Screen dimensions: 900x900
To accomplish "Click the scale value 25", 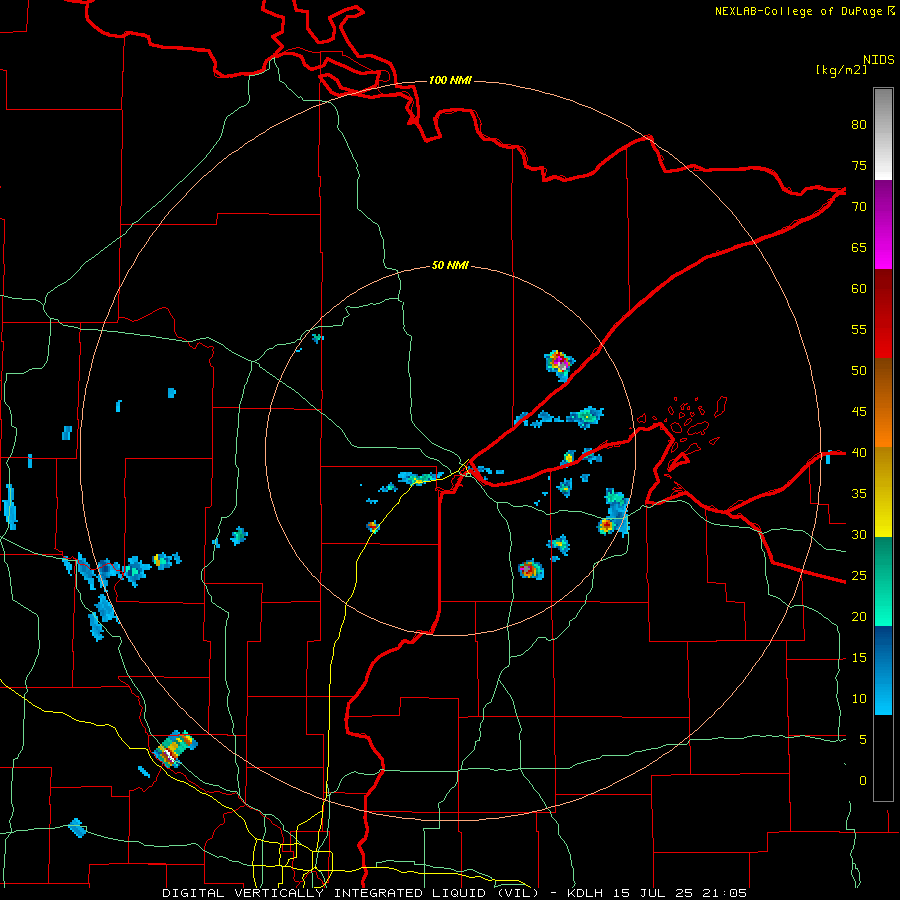I will pyautogui.click(x=859, y=576).
